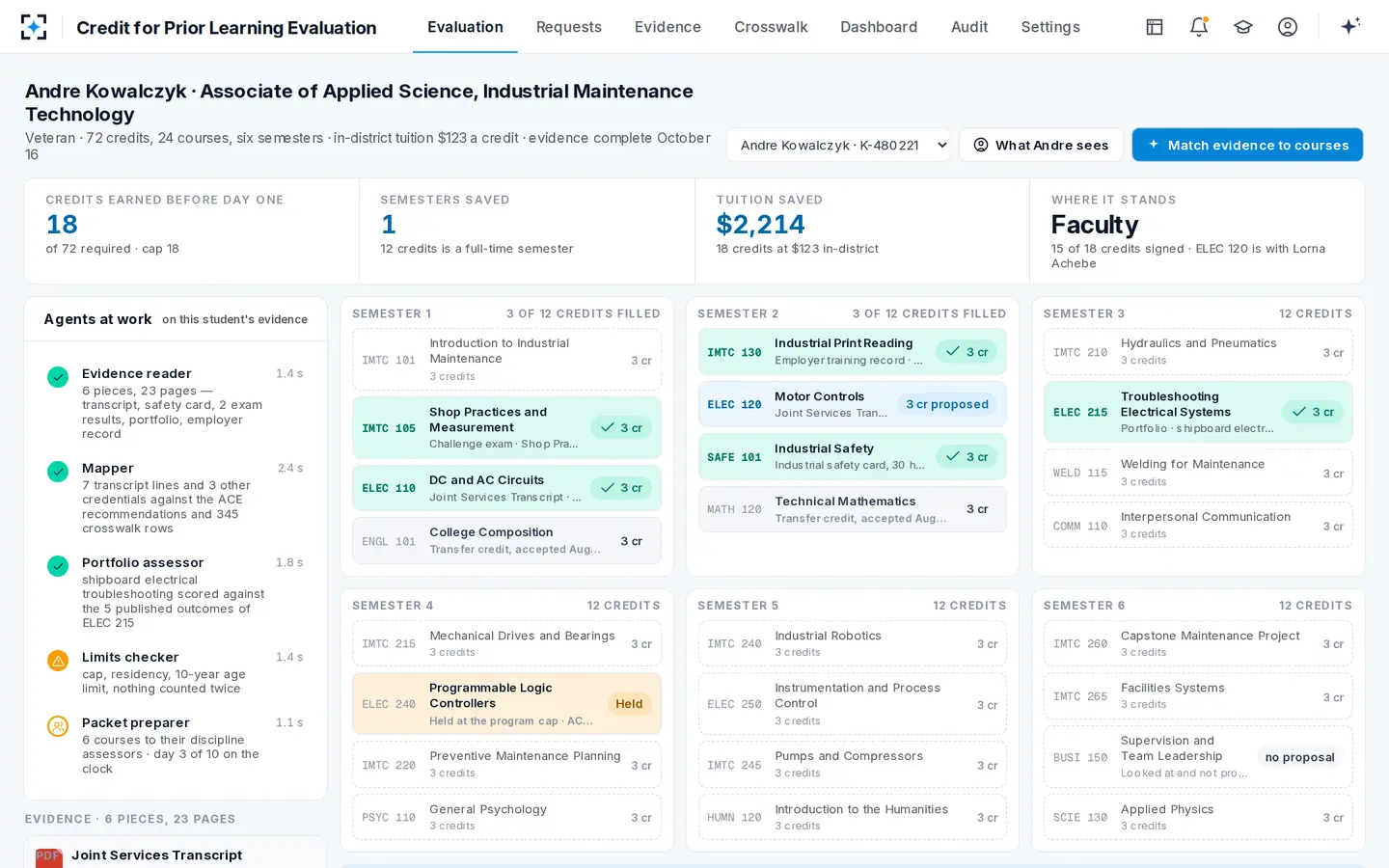Screen dimensions: 1389x868
Task: Switch to the Evaluation tab
Action: pos(465,27)
